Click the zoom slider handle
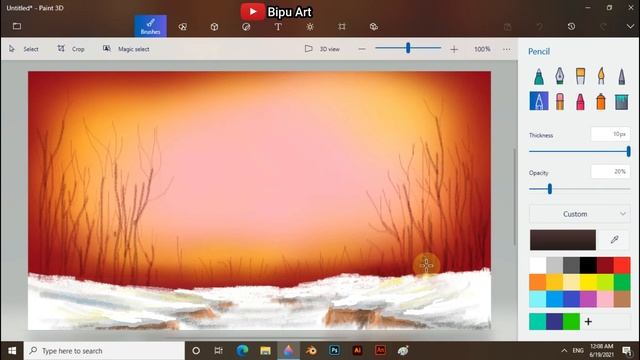The height and width of the screenshot is (360, 640). 408,48
